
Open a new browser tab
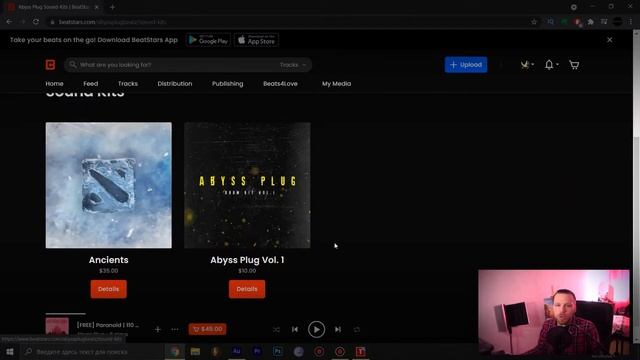tap(112, 7)
